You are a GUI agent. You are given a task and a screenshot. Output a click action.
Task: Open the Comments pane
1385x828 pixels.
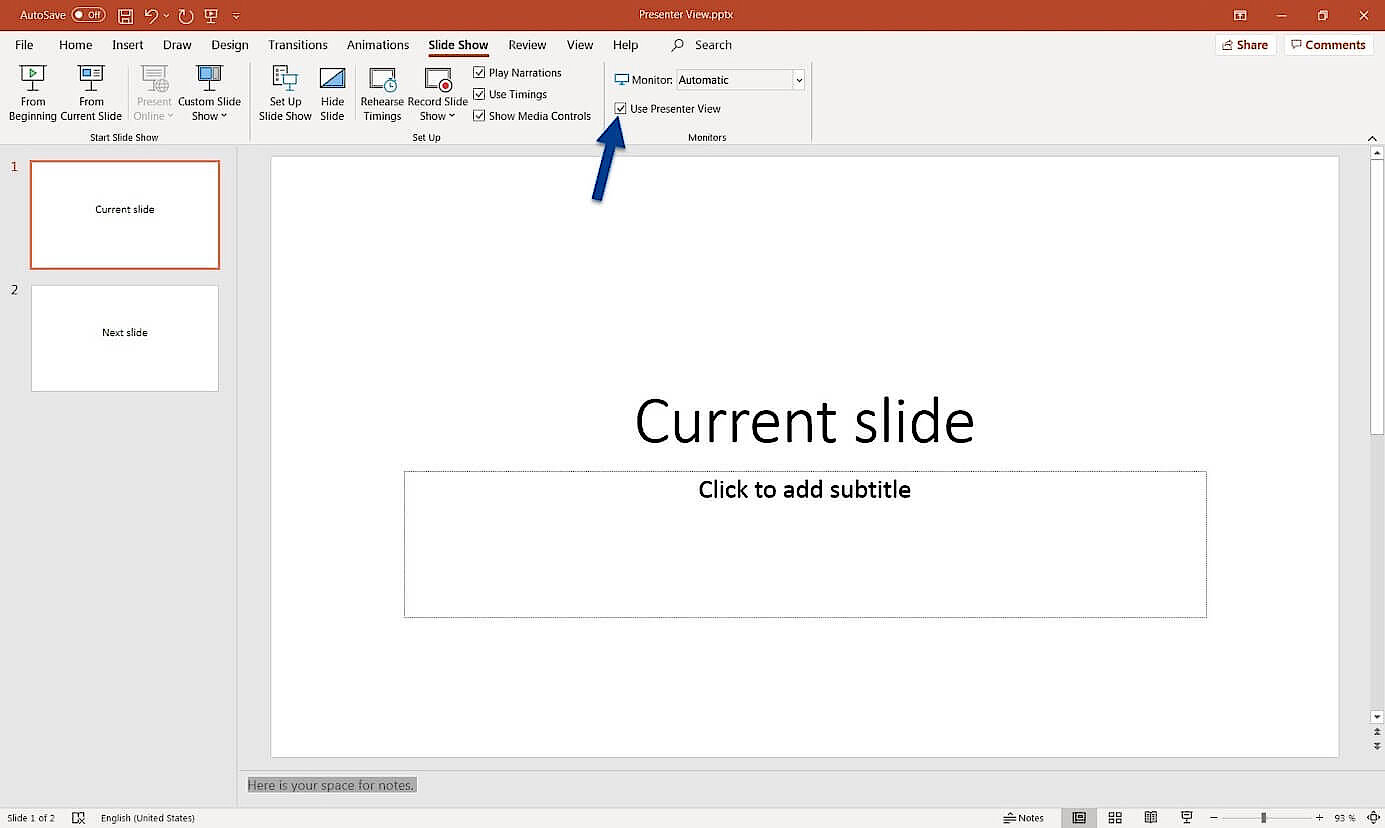1328,44
